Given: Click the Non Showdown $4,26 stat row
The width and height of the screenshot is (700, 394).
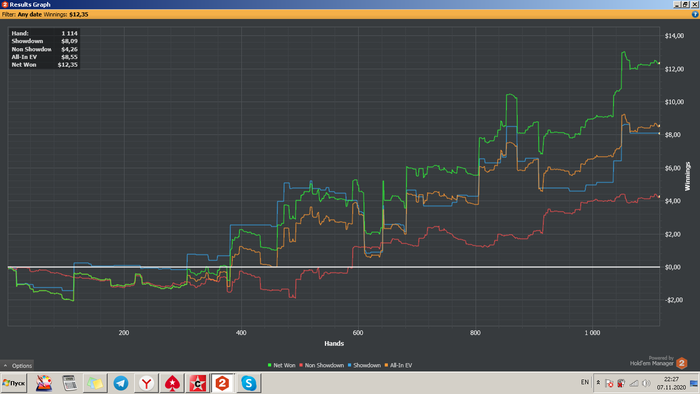Looking at the screenshot, I should (x=44, y=49).
